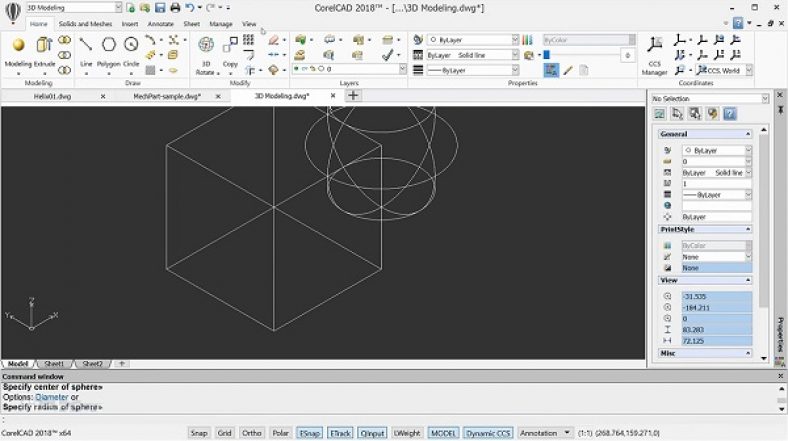788x441 pixels.
Task: Toggle Polar tracking
Action: tap(280, 433)
